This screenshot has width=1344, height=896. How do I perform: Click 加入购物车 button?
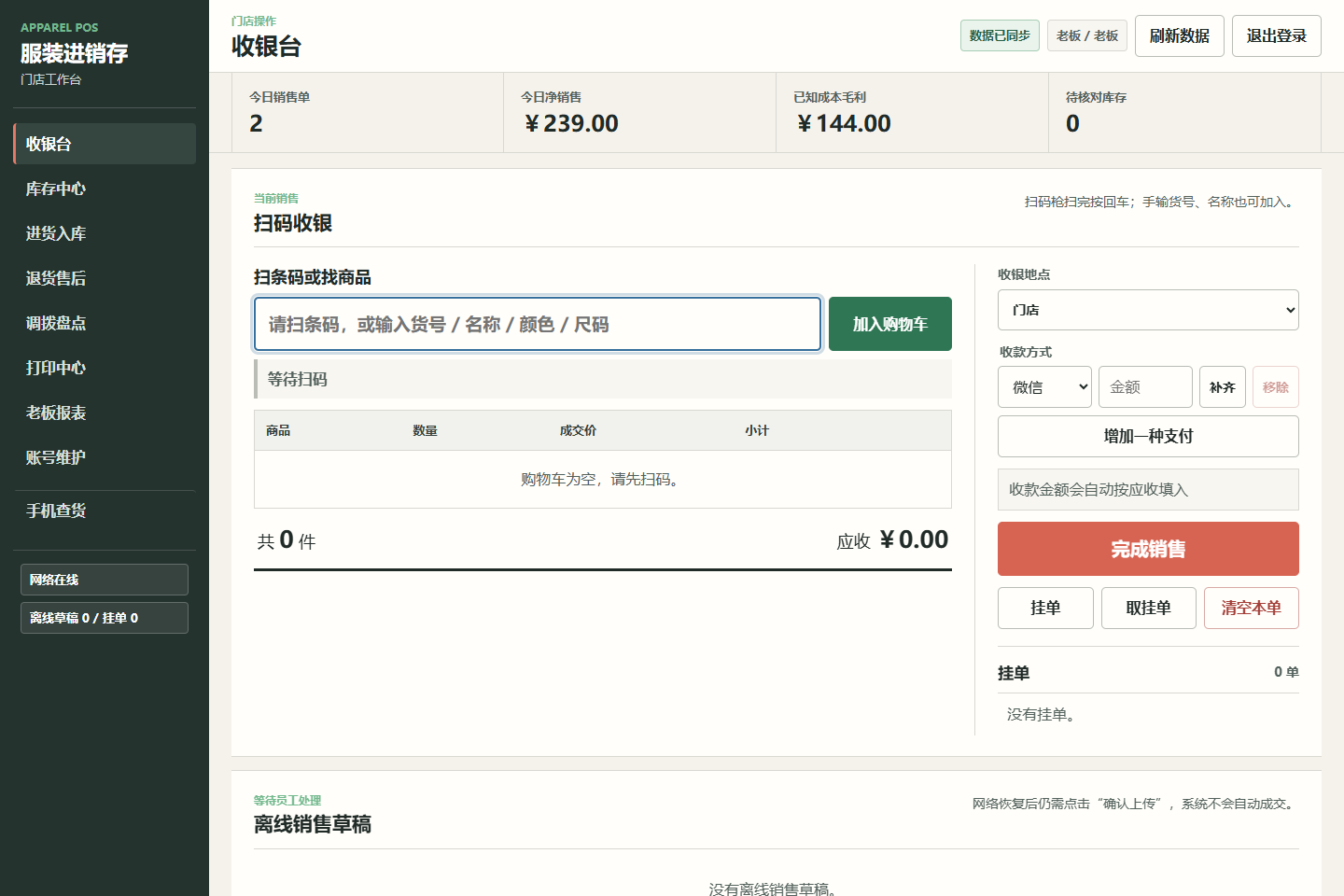(x=890, y=324)
